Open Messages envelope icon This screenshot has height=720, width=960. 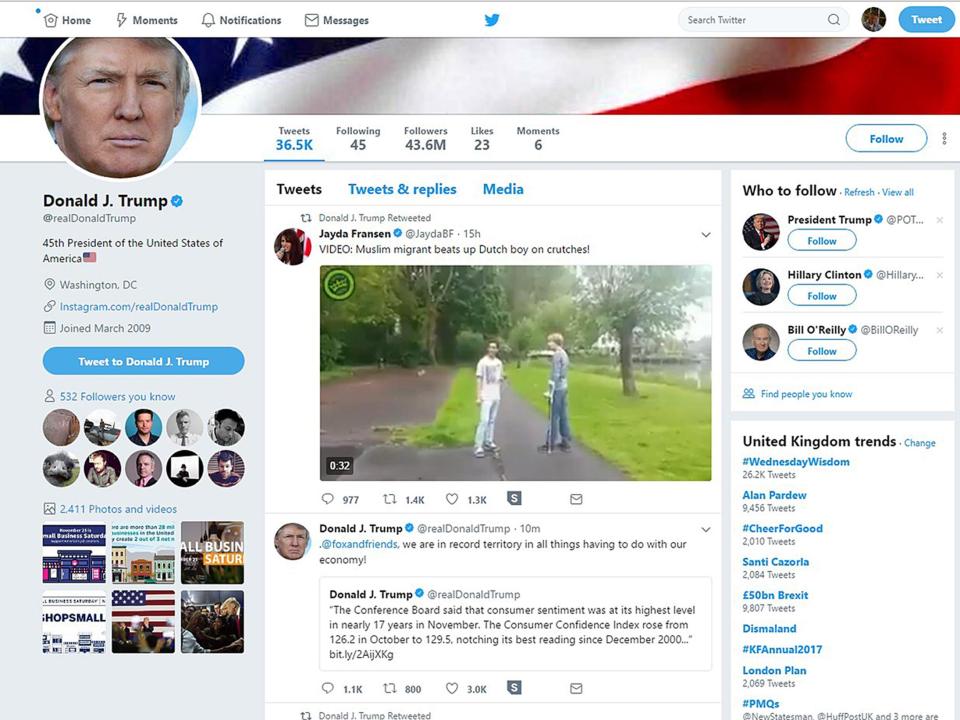pyautogui.click(x=312, y=20)
